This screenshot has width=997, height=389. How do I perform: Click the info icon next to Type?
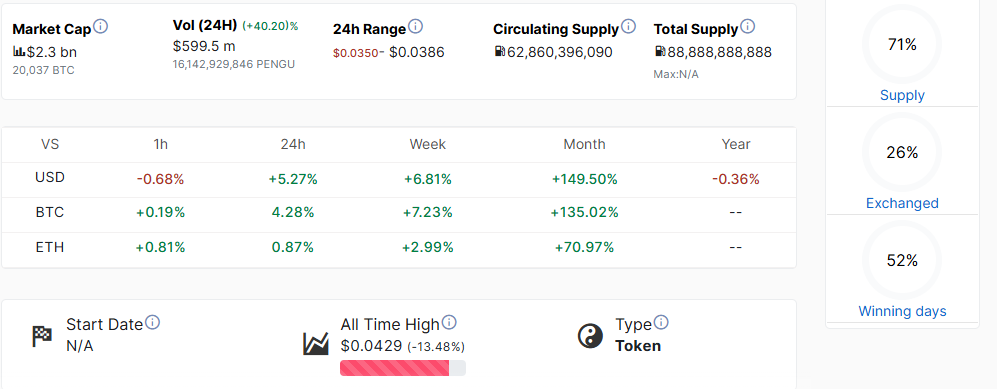tap(661, 322)
